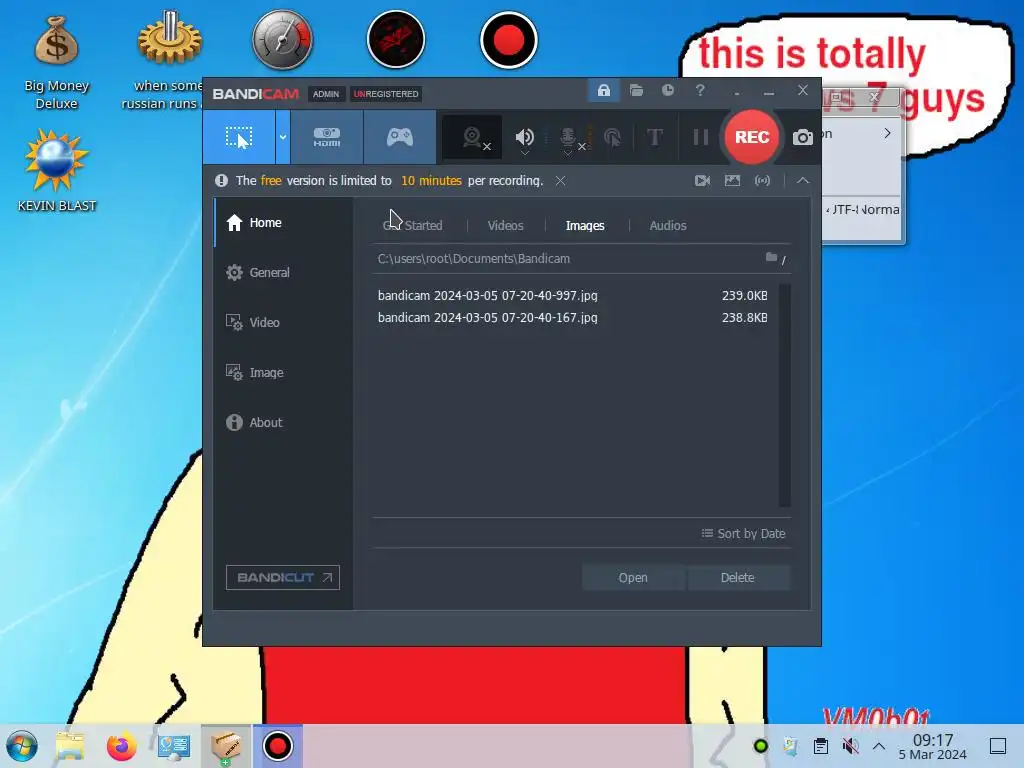Open the scheduled recording clock icon
The height and width of the screenshot is (768, 1024).
coord(667,90)
